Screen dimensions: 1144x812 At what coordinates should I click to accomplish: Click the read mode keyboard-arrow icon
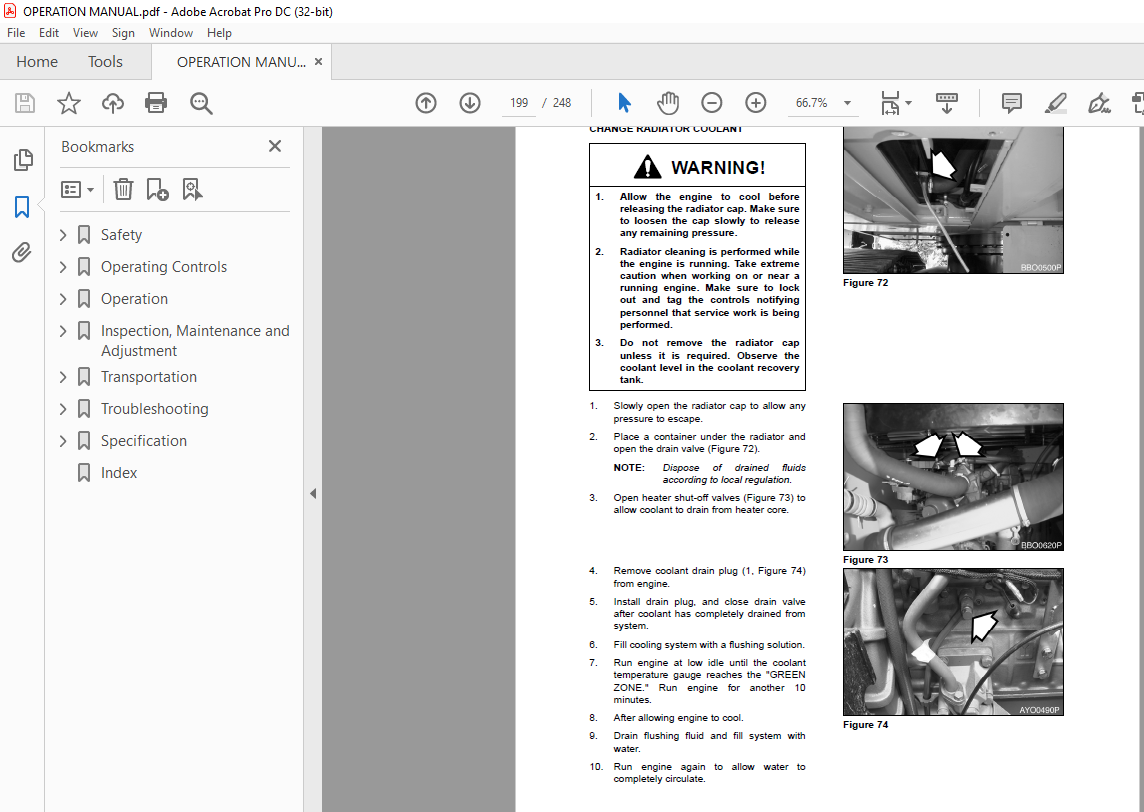946,103
